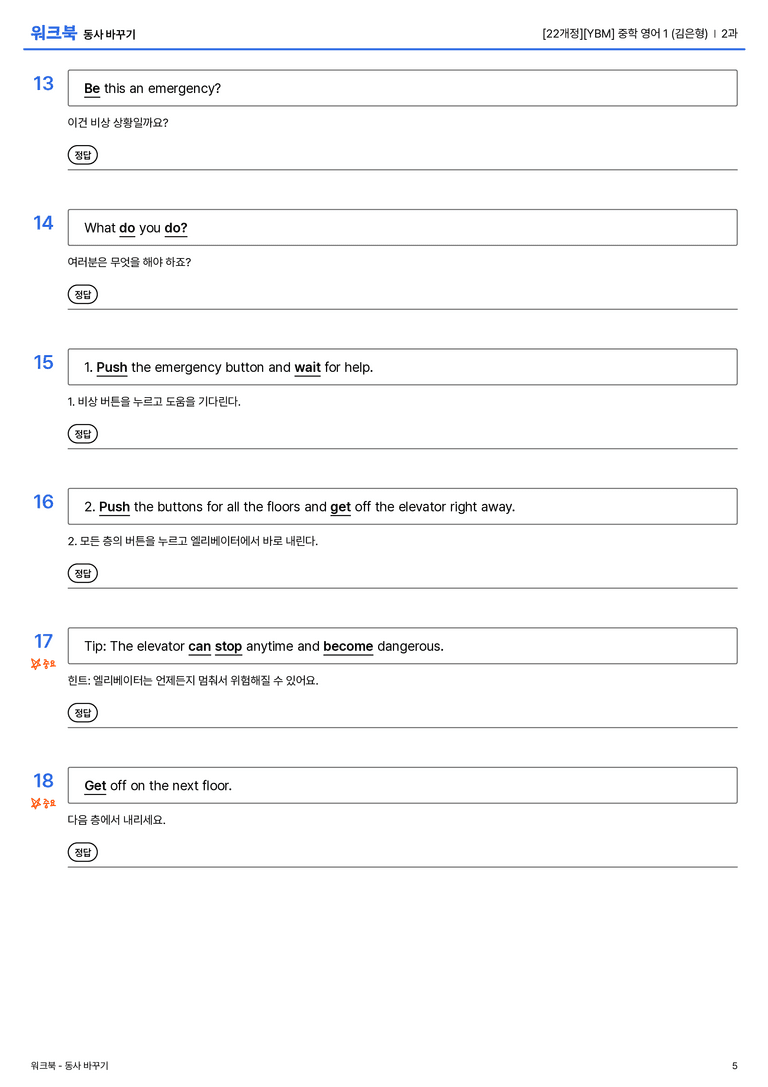768x1087 pixels.
Task: Click the 정답 badge under question 16
Action: pyautogui.click(x=82, y=573)
